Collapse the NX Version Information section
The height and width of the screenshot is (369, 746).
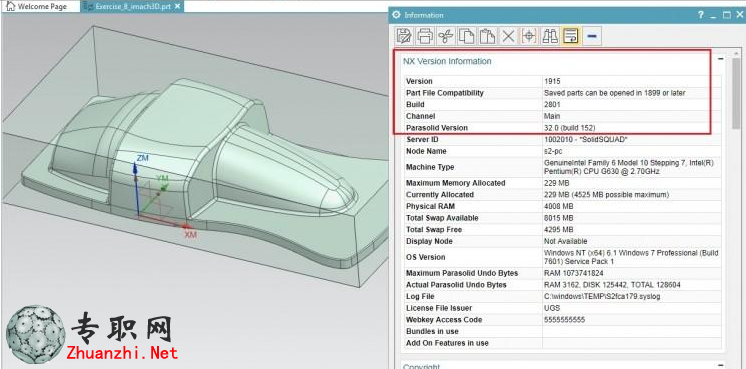coord(721,59)
